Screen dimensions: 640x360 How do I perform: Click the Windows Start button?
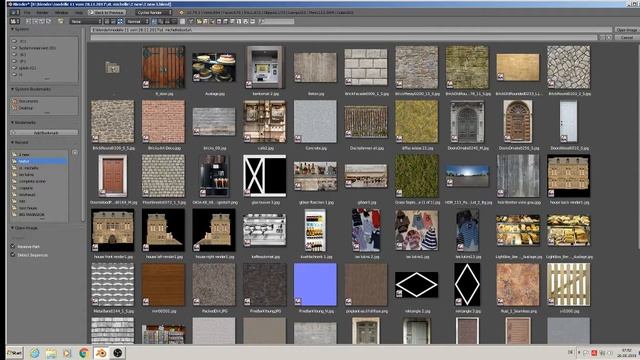click(14, 353)
